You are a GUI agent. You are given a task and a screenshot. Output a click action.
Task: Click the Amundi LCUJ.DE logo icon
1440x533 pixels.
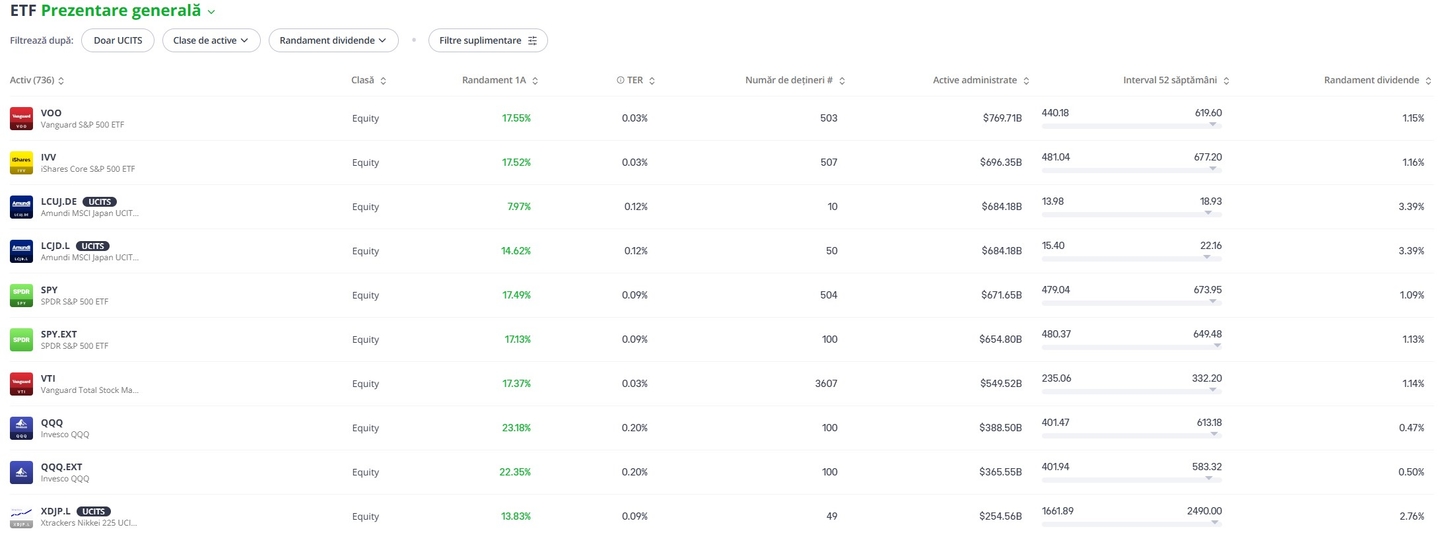[x=21, y=207]
